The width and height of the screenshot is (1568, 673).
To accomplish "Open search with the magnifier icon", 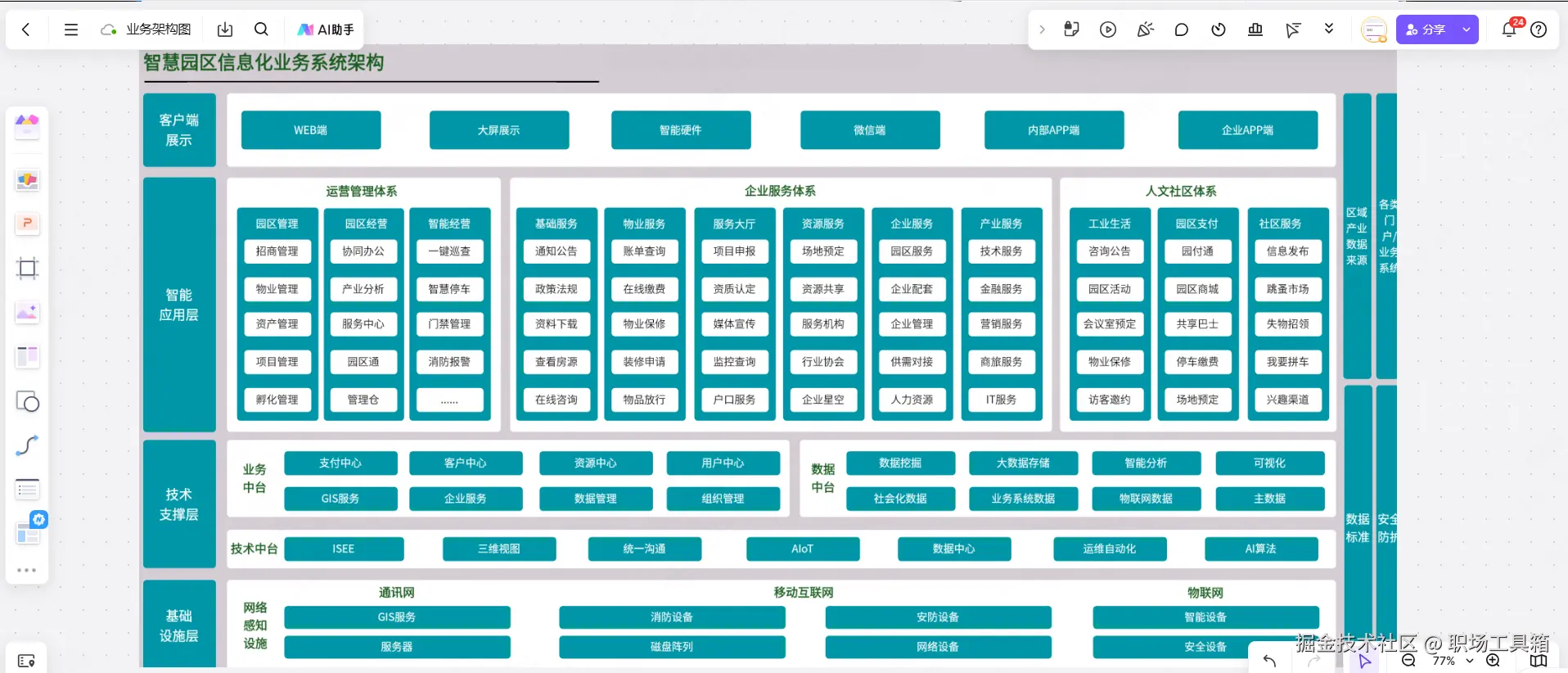I will point(261,29).
